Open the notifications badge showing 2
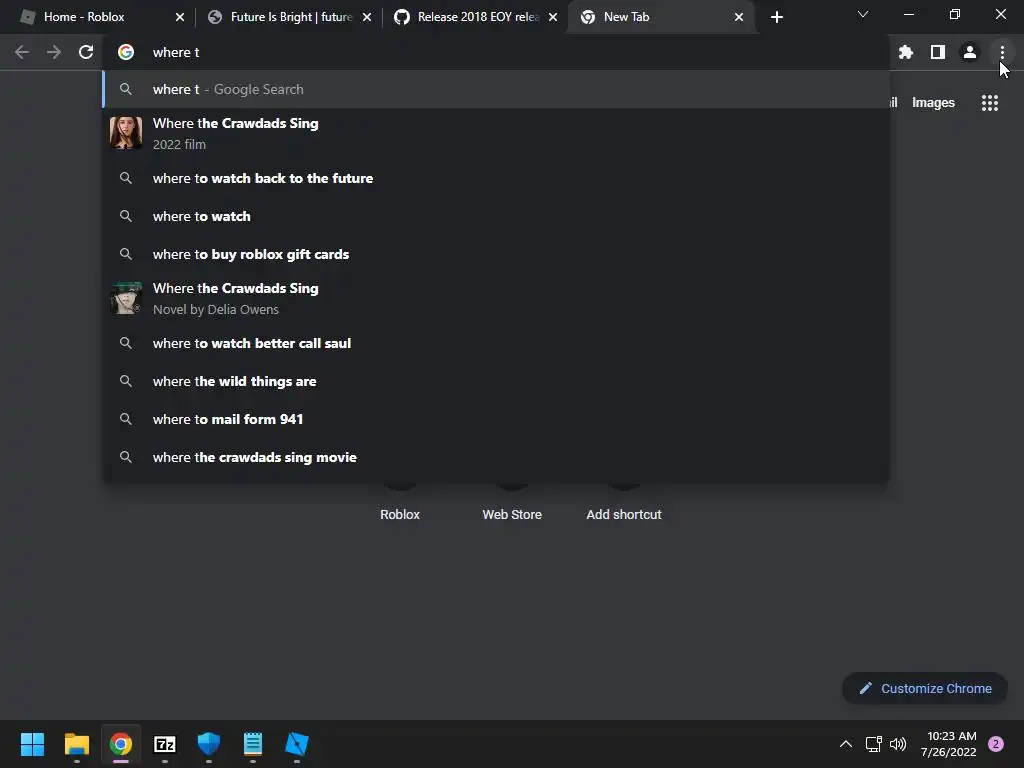 (x=996, y=744)
